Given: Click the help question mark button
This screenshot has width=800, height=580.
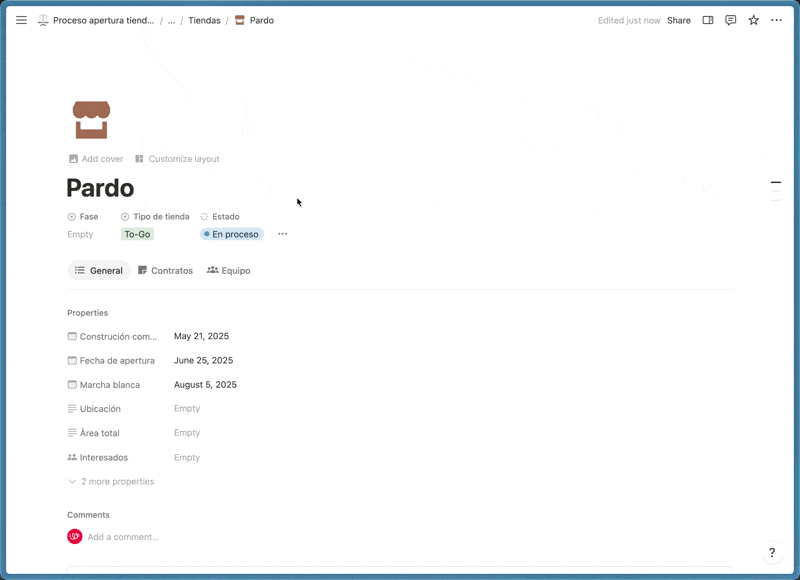Looking at the screenshot, I should click(x=771, y=553).
